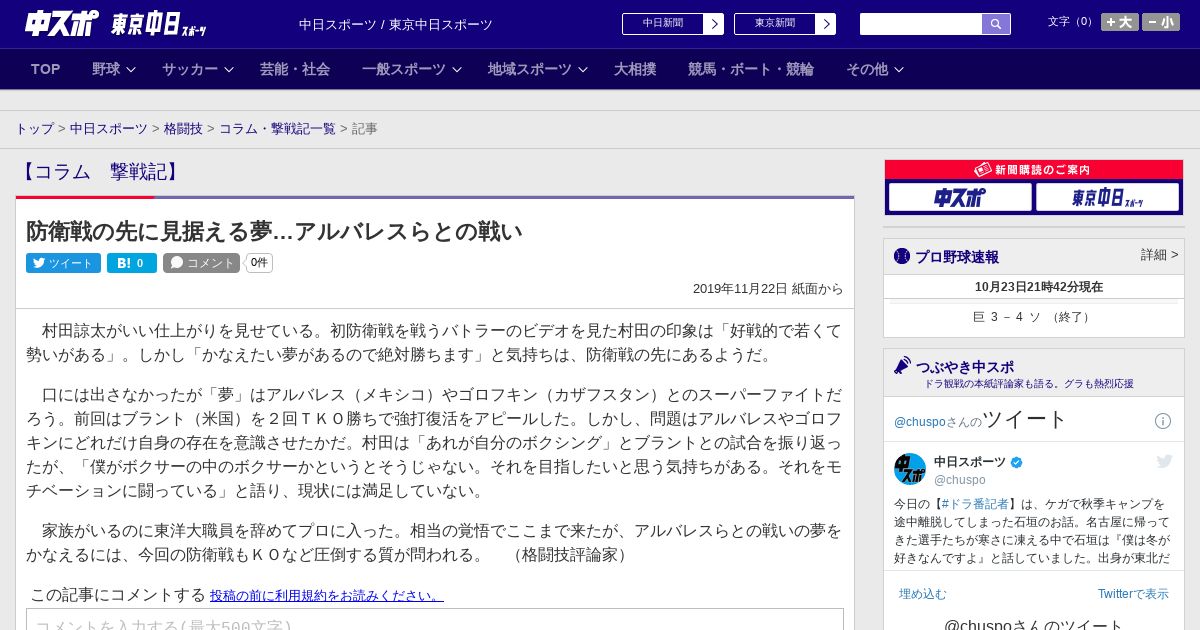Open プロ野球速報 詳細 link
The height and width of the screenshot is (630, 1200).
coord(1159,255)
